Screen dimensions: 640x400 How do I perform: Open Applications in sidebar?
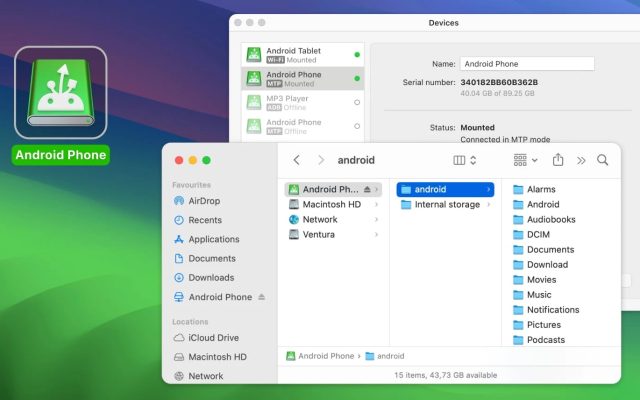(207, 239)
